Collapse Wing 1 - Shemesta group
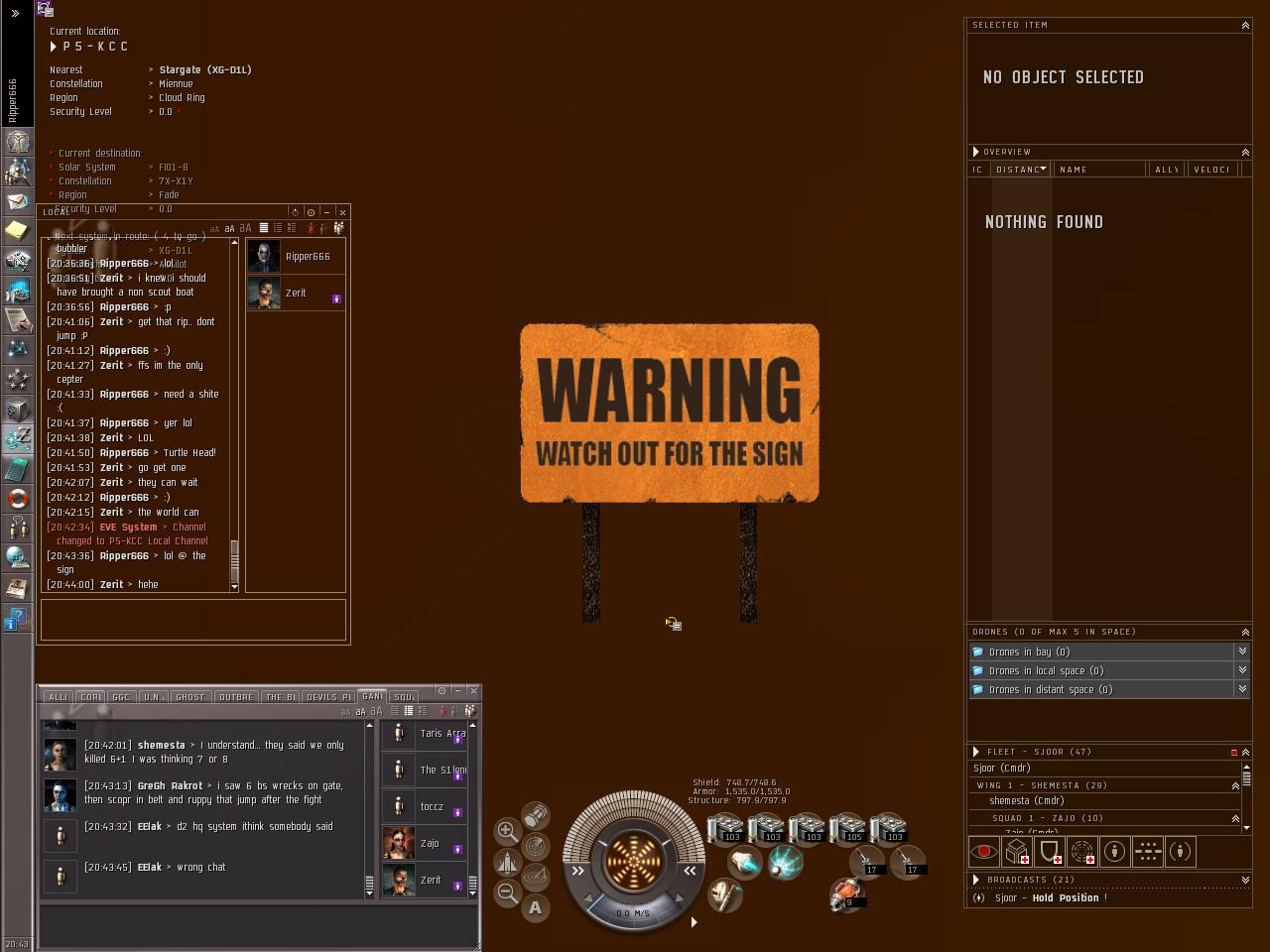 click(1235, 785)
